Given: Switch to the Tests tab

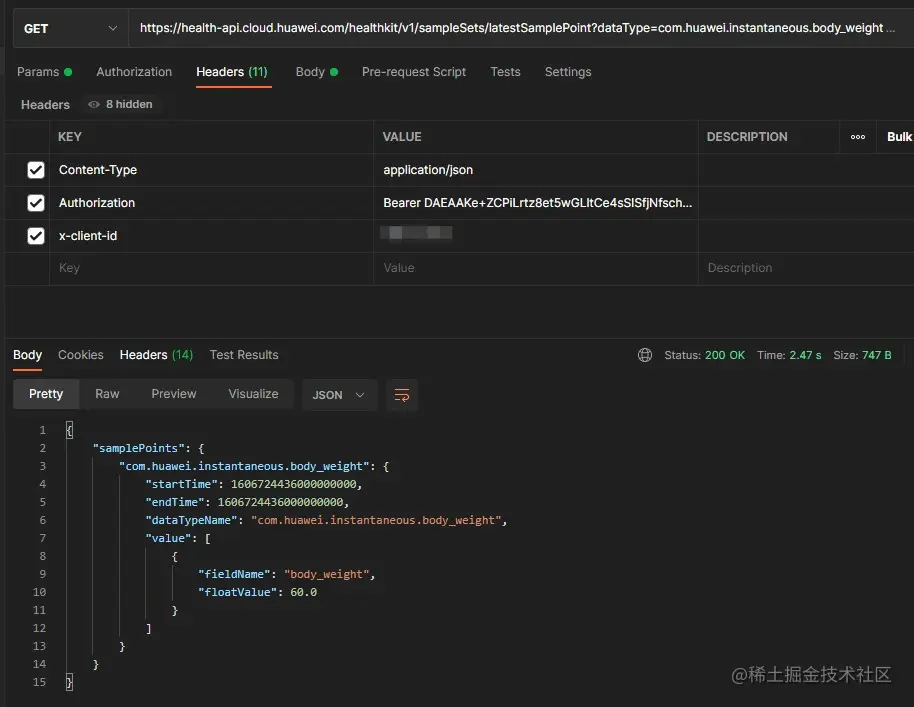Looking at the screenshot, I should pos(505,72).
